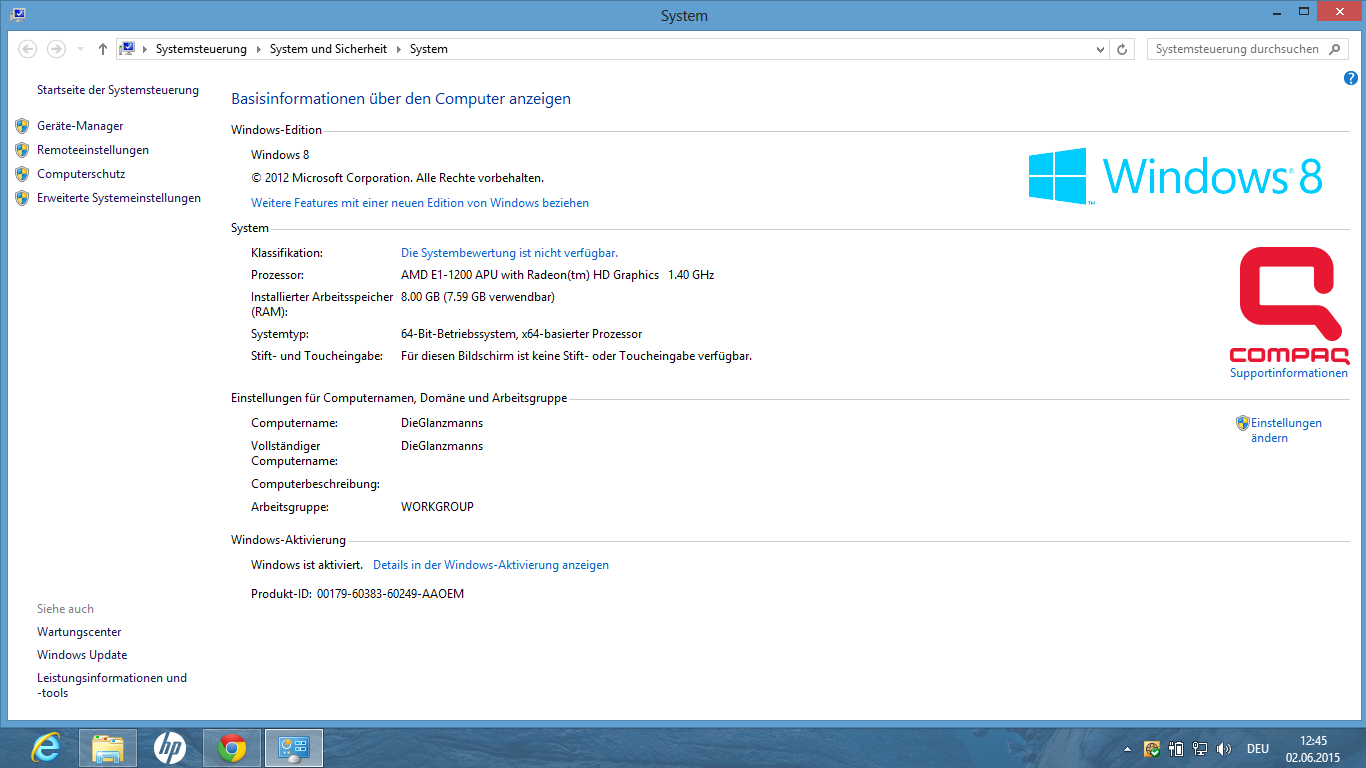The image size is (1366, 768).
Task: Expand the breadcrumb arrow after Systemsteuerung
Action: 258,49
